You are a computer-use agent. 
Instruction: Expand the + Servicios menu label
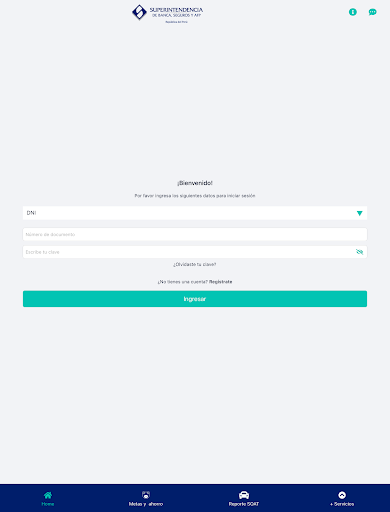click(342, 504)
